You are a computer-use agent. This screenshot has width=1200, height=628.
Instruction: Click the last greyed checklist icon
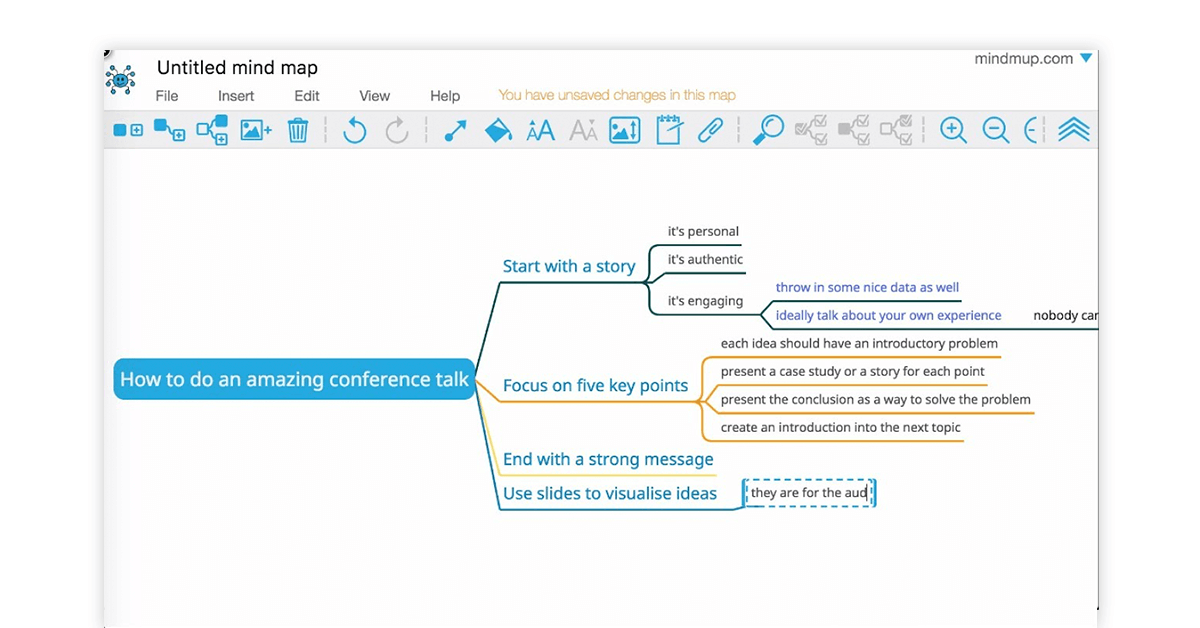(x=896, y=130)
